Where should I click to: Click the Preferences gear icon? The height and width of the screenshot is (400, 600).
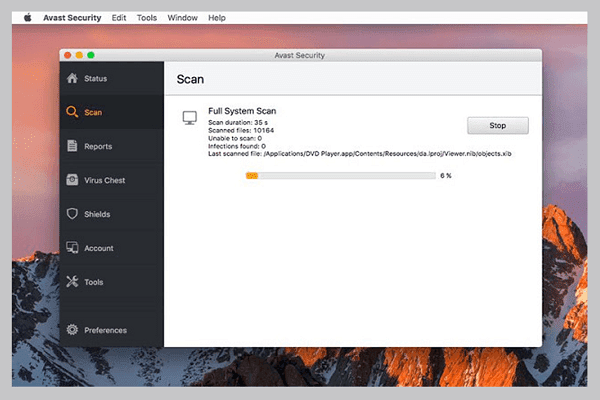coord(72,330)
